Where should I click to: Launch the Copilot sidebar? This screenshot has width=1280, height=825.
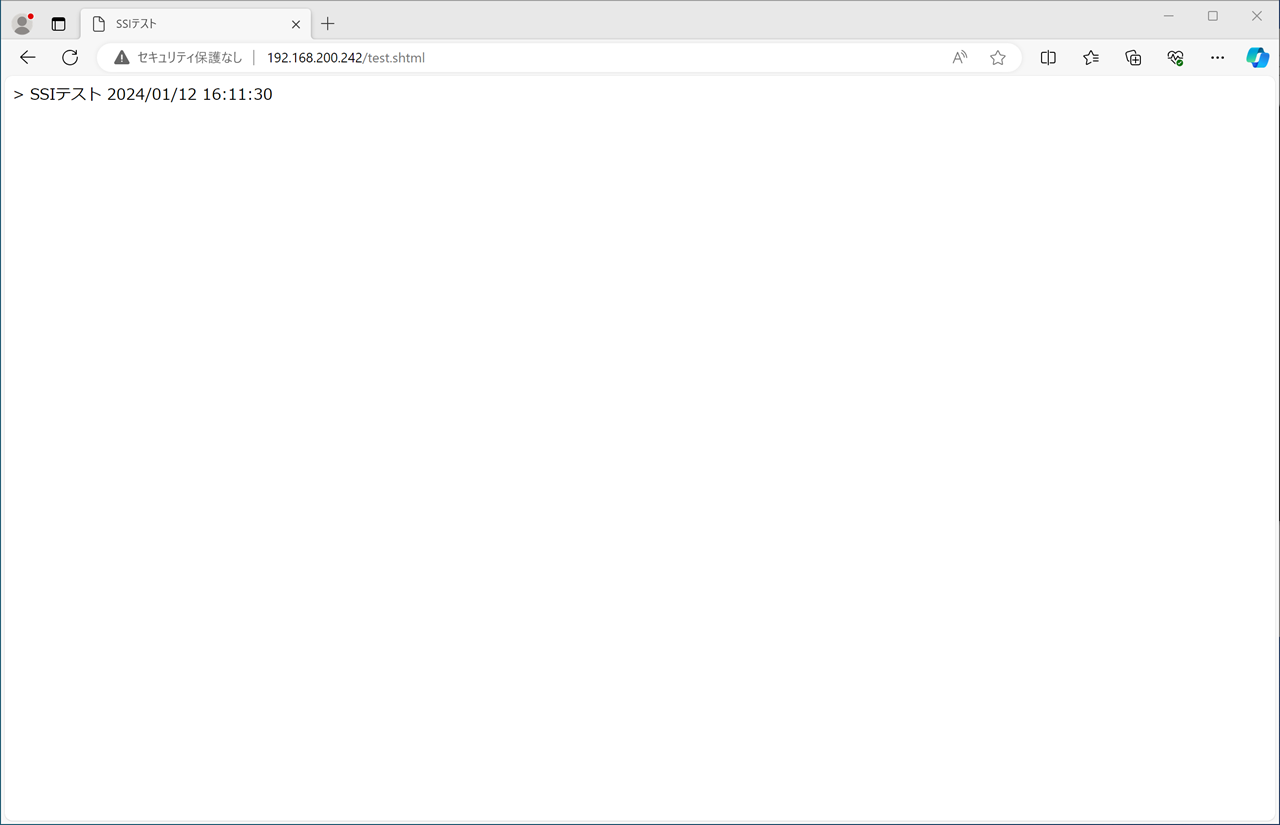pyautogui.click(x=1257, y=58)
